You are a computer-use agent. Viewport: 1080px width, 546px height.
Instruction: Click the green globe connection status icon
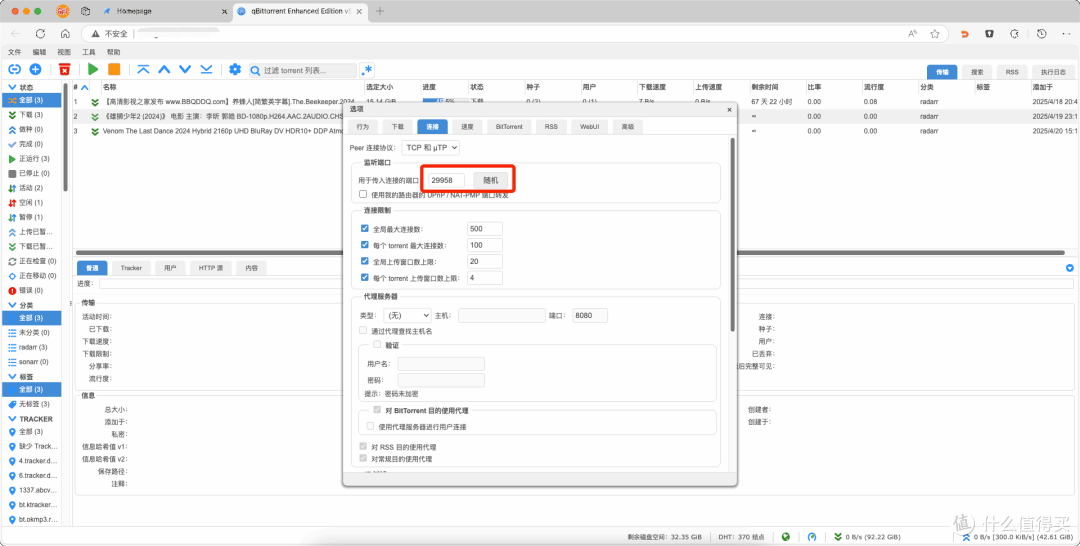pyautogui.click(x=786, y=536)
